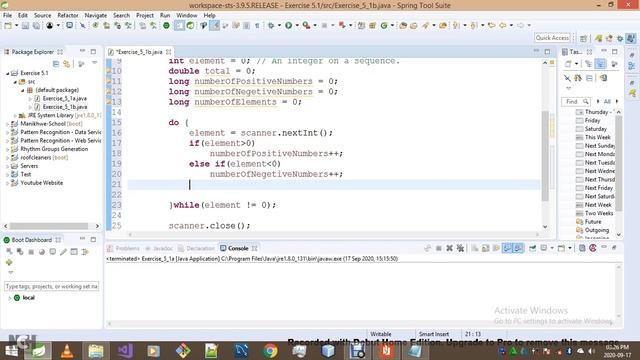Toggle the Scroll Lock icon in the Console toolbar
The width and height of the screenshot is (640, 360).
[485, 248]
